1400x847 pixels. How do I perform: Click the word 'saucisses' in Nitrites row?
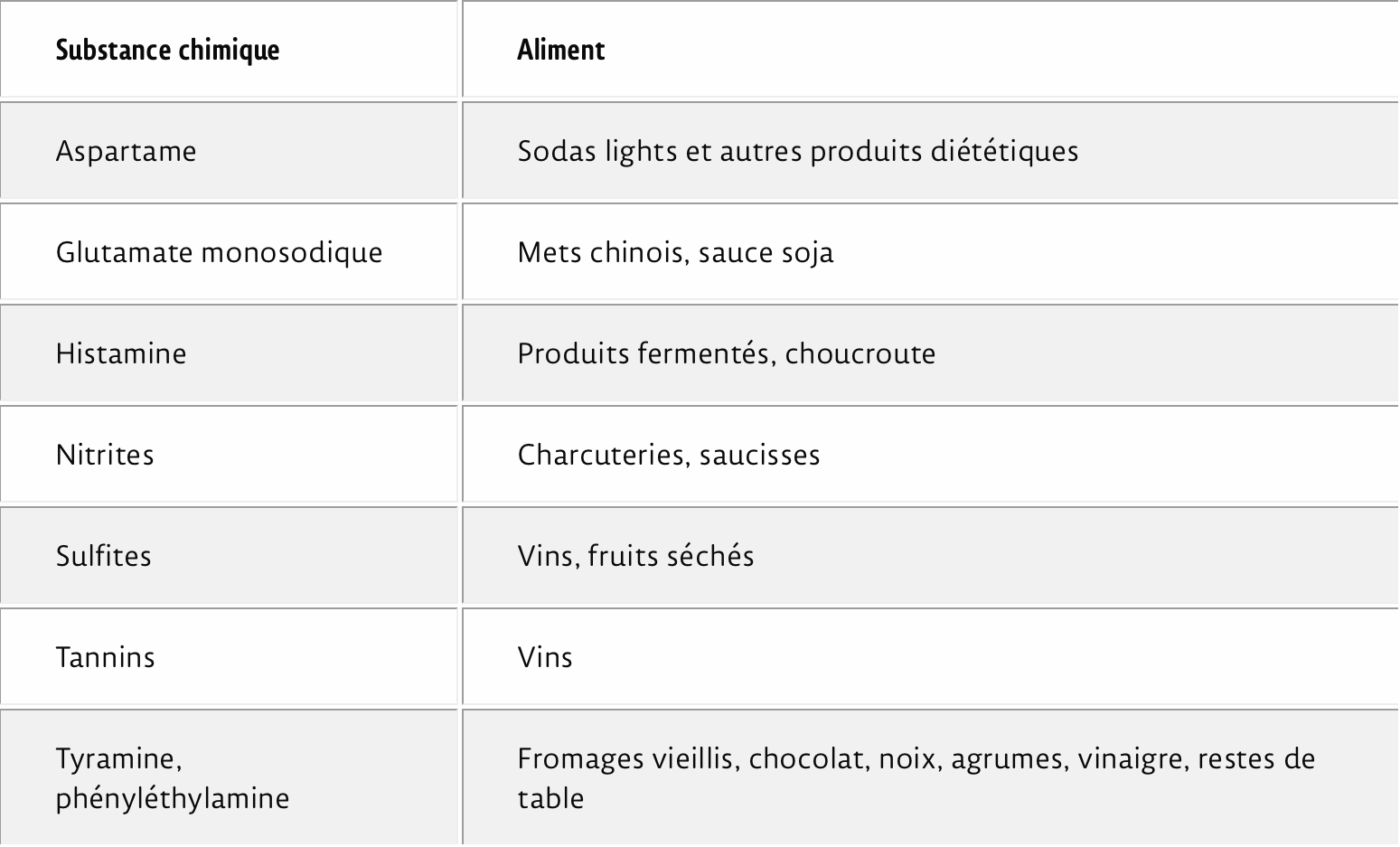[759, 454]
